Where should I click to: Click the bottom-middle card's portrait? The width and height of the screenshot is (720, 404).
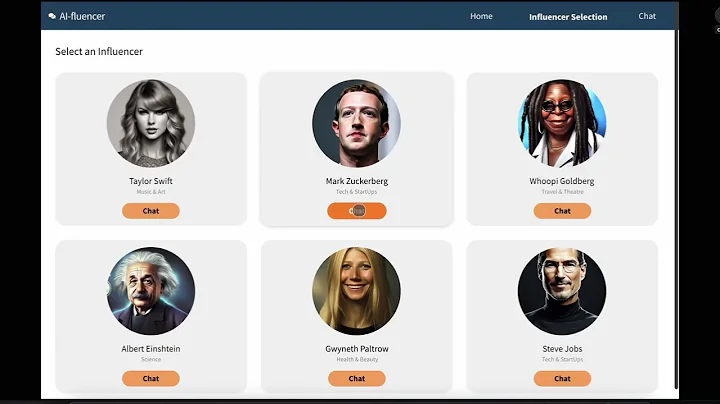[x=356, y=291]
